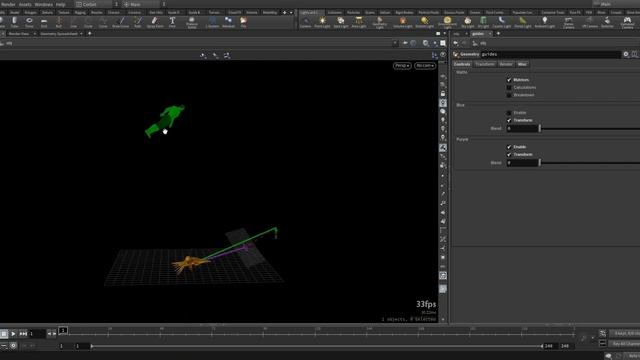
Task: Uncheck Enable under the Purple section
Action: [509, 147]
